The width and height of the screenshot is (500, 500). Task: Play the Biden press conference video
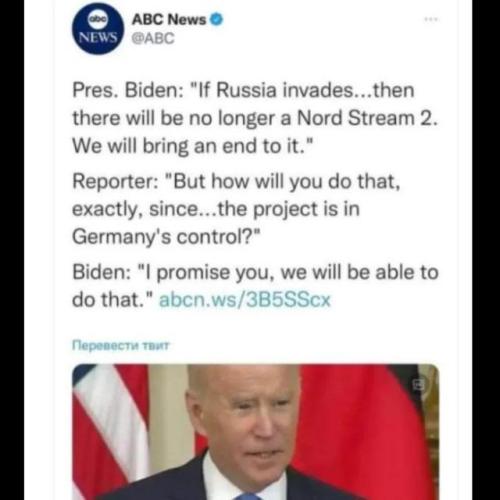coord(255,432)
